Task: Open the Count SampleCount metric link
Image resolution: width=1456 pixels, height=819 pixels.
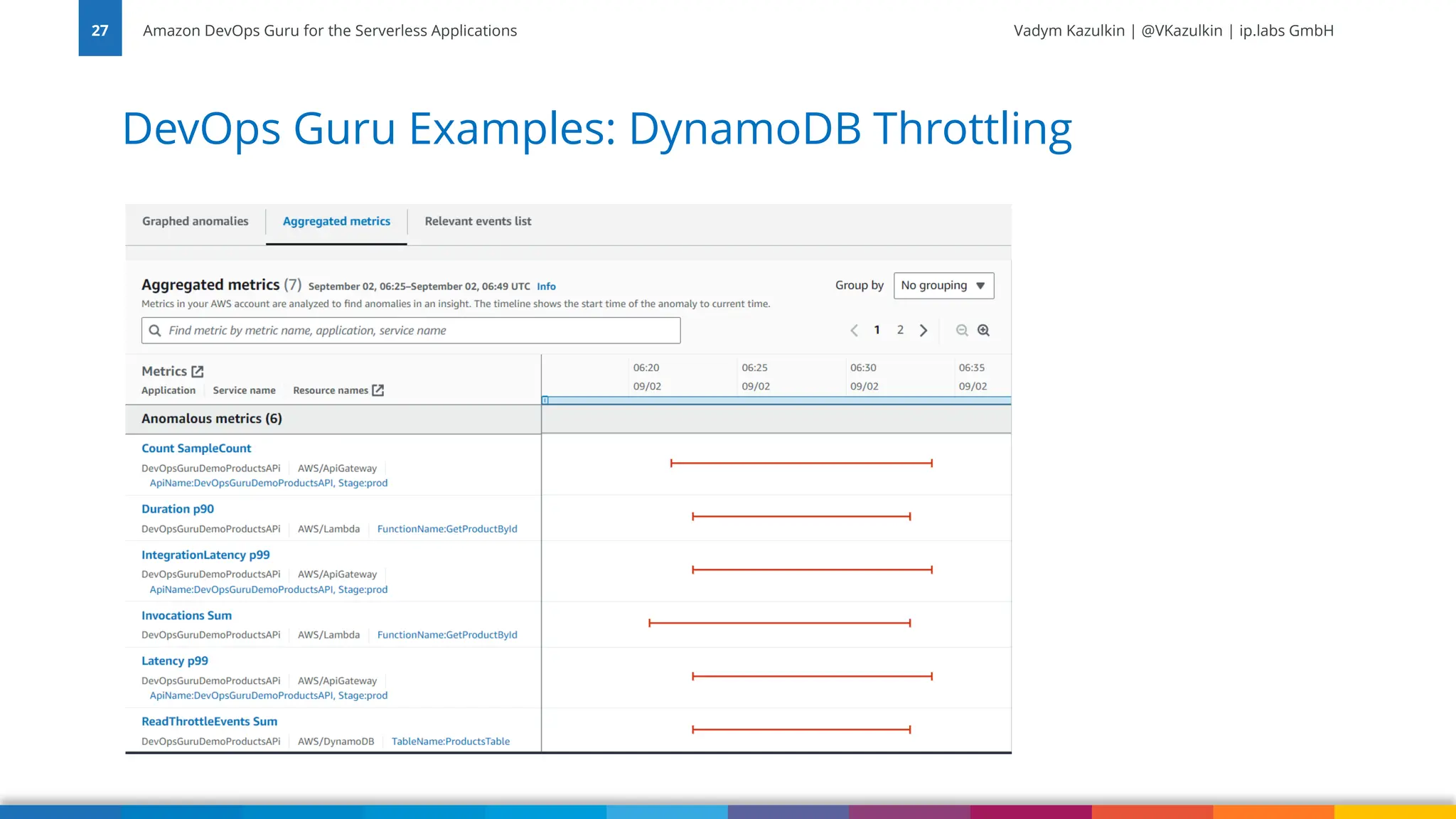Action: pos(196,449)
